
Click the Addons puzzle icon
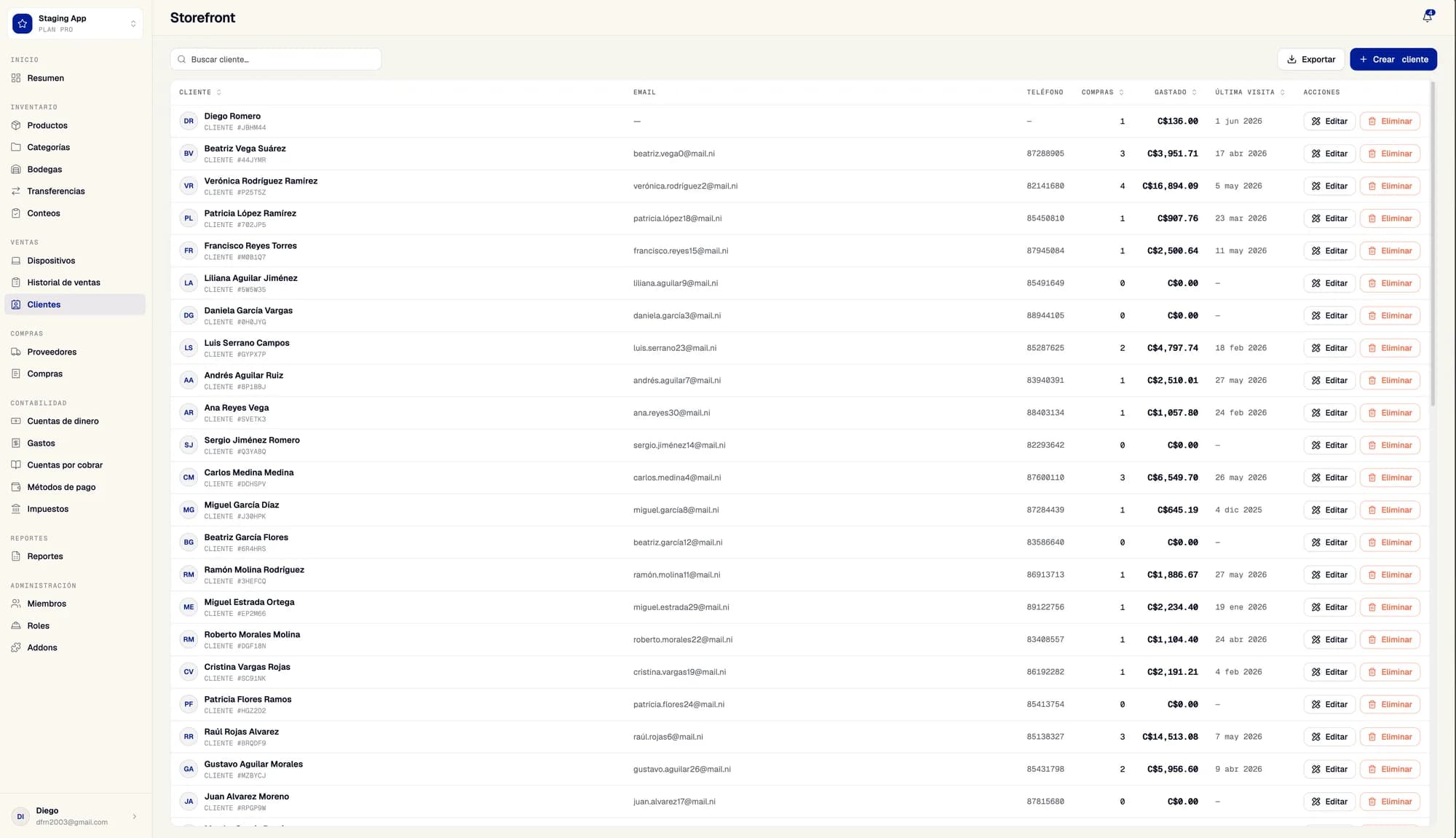tap(16, 647)
